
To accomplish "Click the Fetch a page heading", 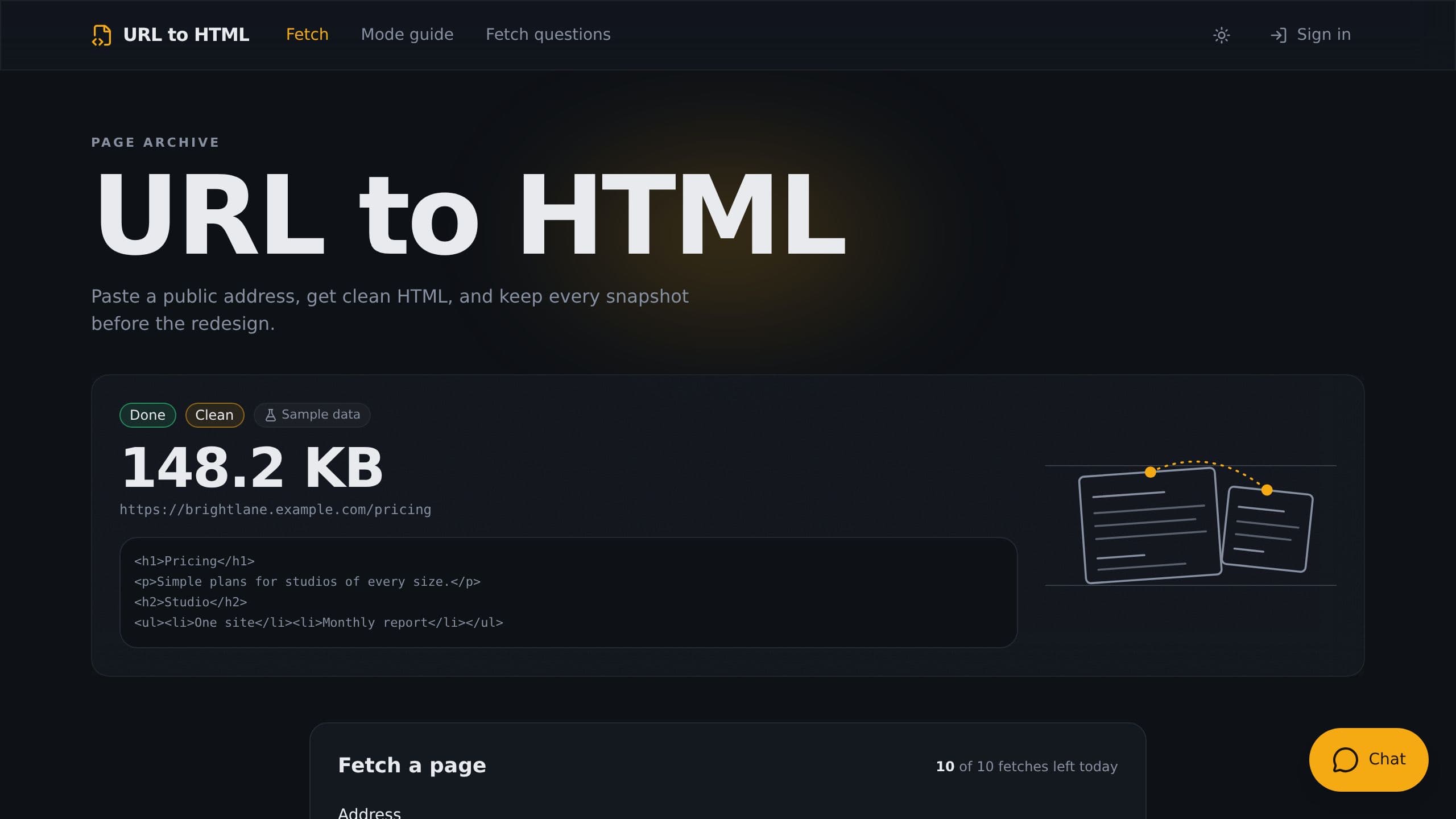I will 412,766.
